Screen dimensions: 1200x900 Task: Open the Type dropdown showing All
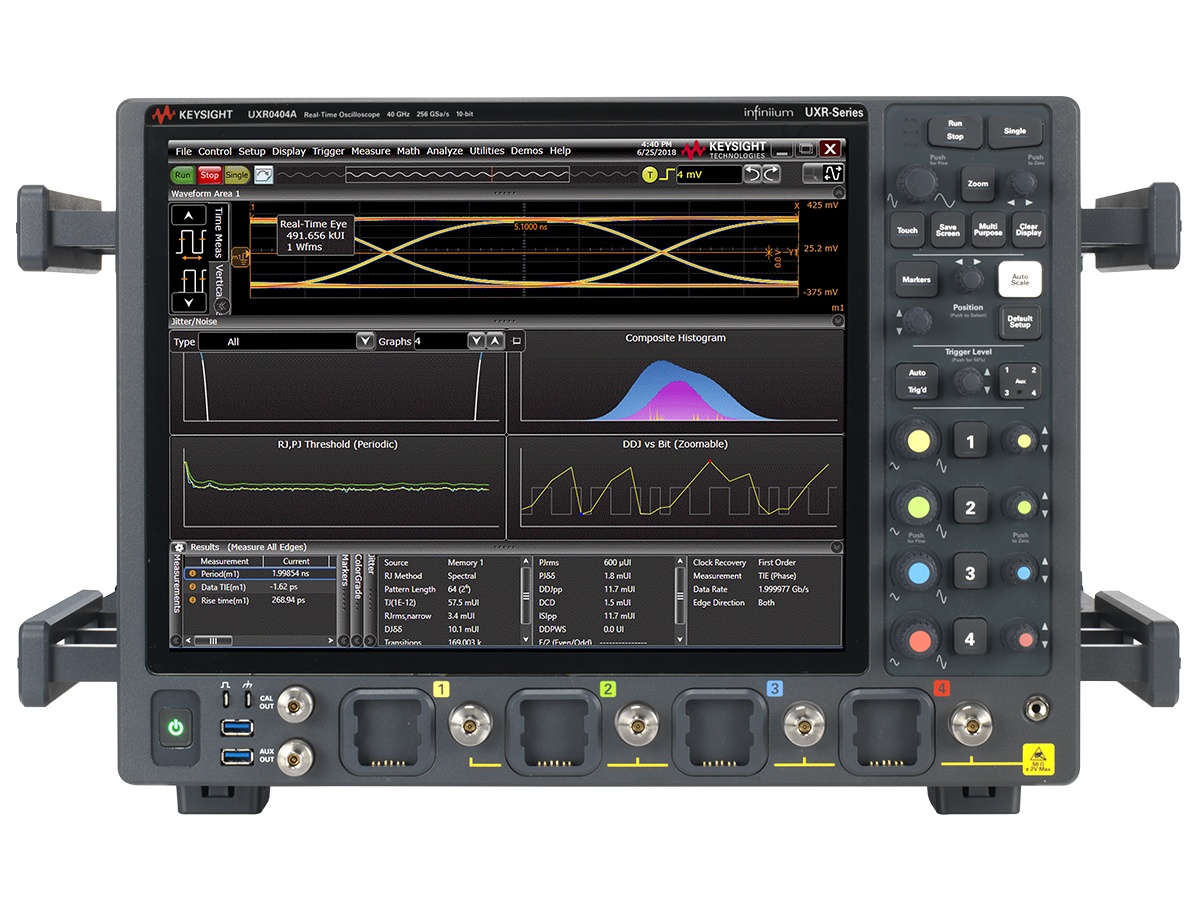(363, 340)
